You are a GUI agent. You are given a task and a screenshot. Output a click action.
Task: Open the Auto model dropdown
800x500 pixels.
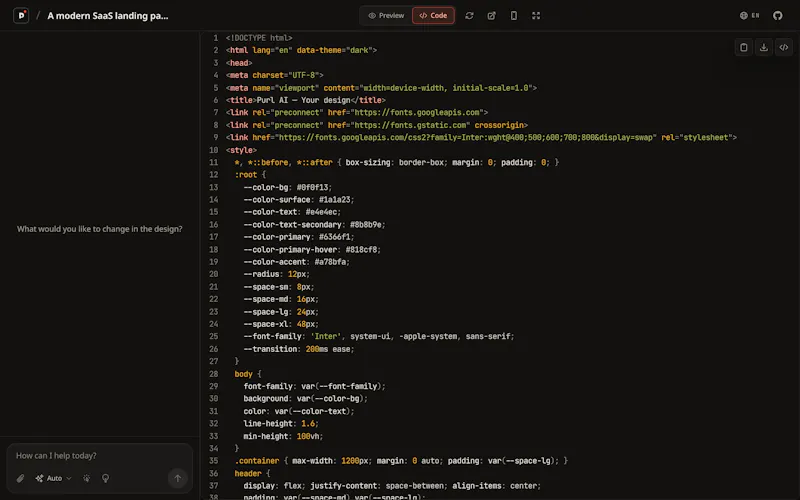point(54,479)
